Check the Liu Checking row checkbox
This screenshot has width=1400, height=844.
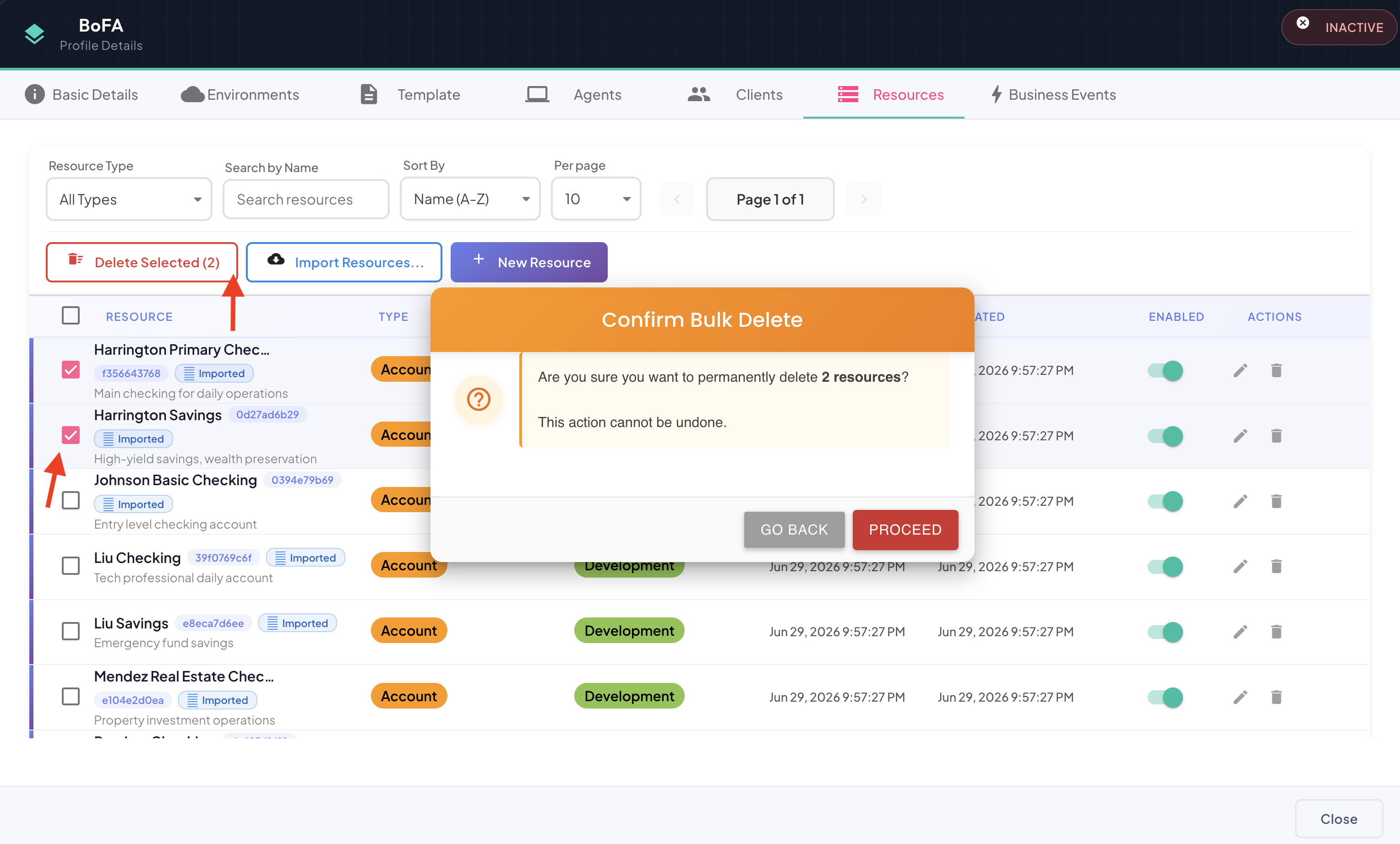point(71,566)
